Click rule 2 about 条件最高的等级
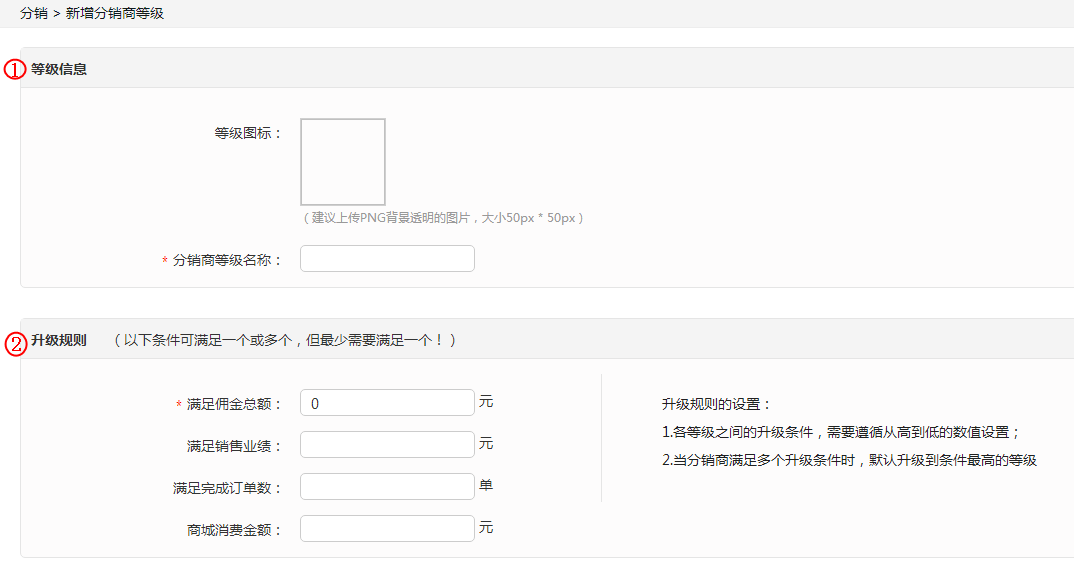1074x561 pixels. (849, 460)
